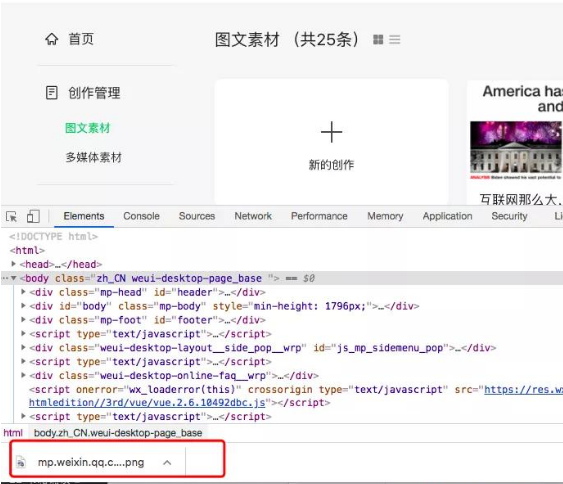This screenshot has height=484, width=563.
Task: Expand the mp-head header div
Action: [23, 292]
